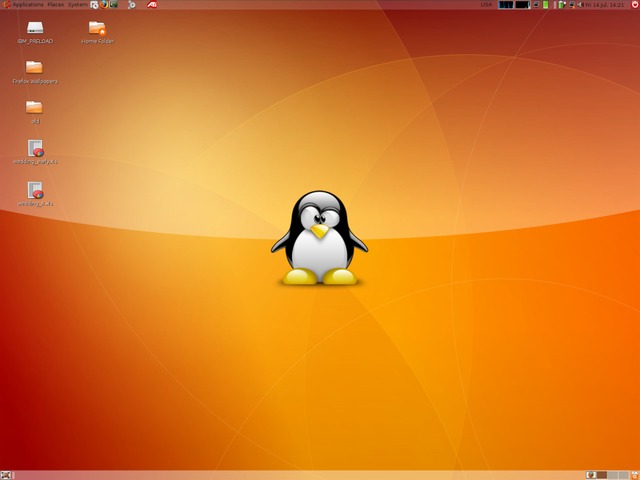
Task: Select the folder named old
Action: 34,107
